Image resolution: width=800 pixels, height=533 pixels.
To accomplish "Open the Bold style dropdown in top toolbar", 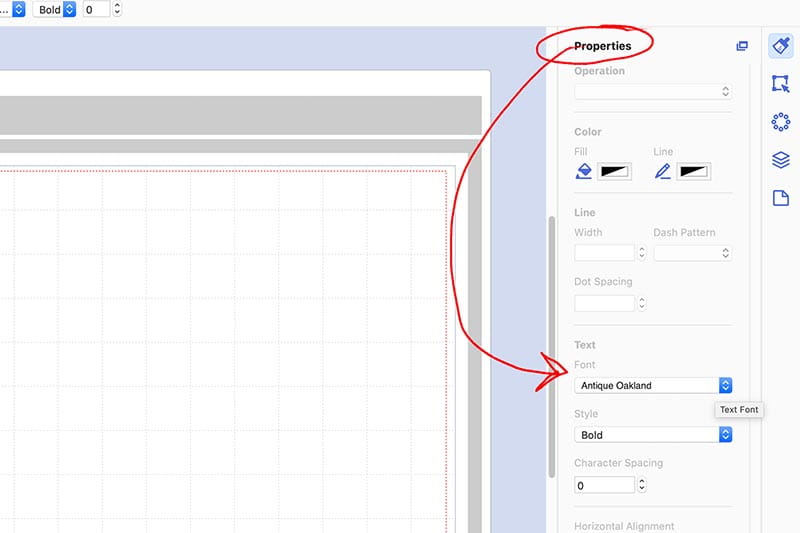I will tap(54, 9).
